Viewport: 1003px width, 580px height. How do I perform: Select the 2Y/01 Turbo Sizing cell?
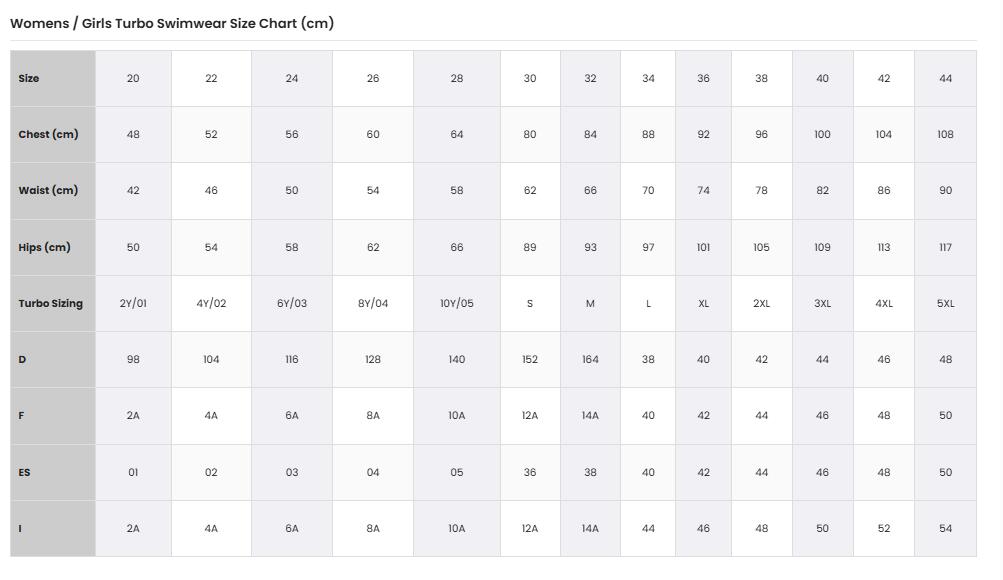(x=133, y=304)
